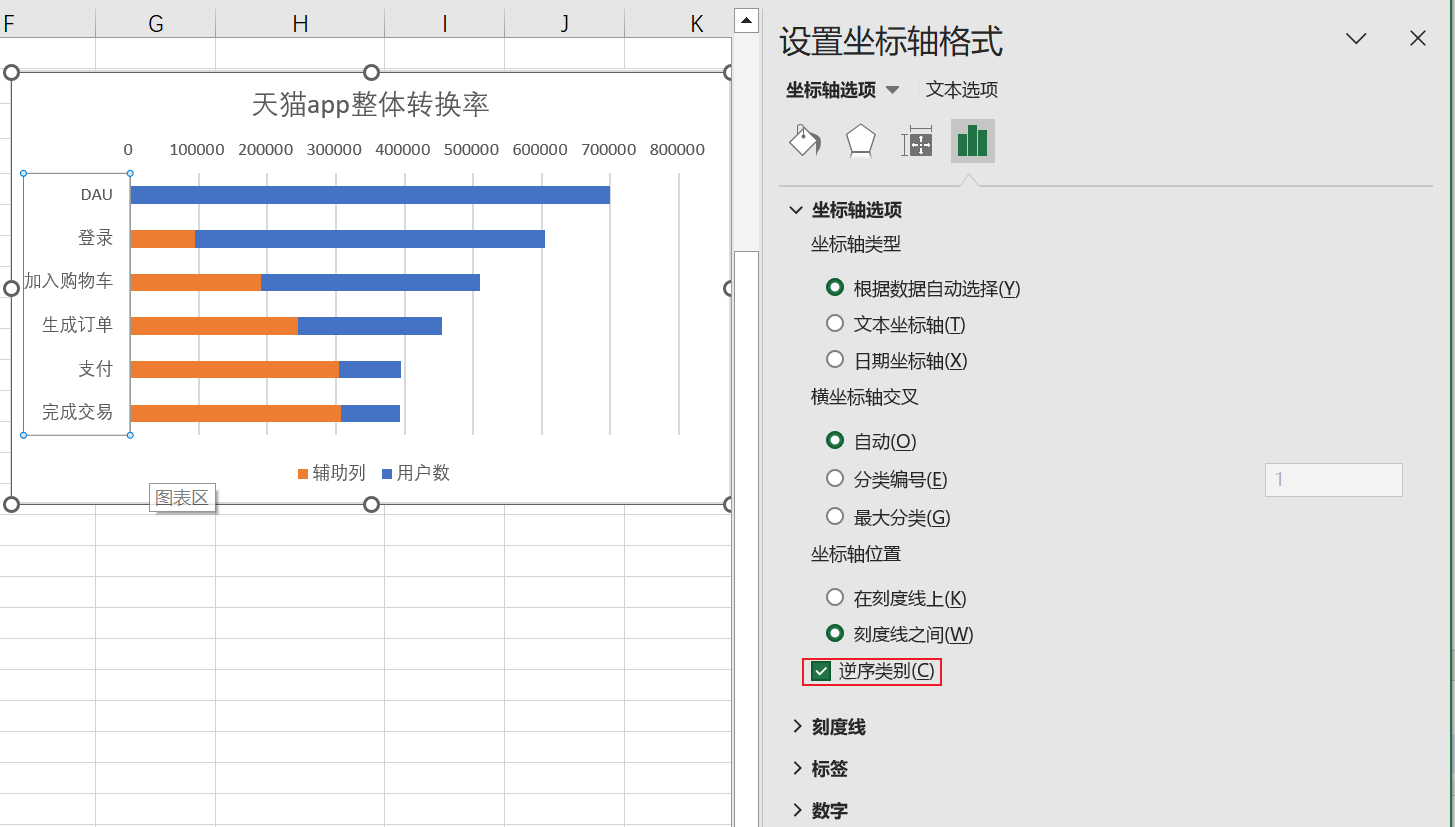Select 日期坐标轴 radio option
This screenshot has height=827, width=1455.
pyautogui.click(x=835, y=360)
